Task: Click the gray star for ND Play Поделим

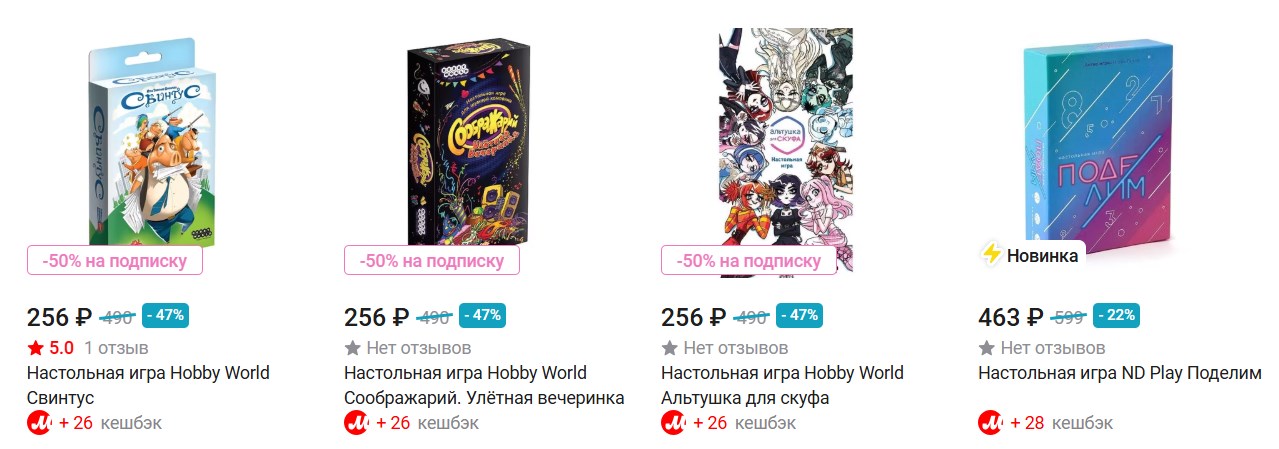Action: pos(986,349)
